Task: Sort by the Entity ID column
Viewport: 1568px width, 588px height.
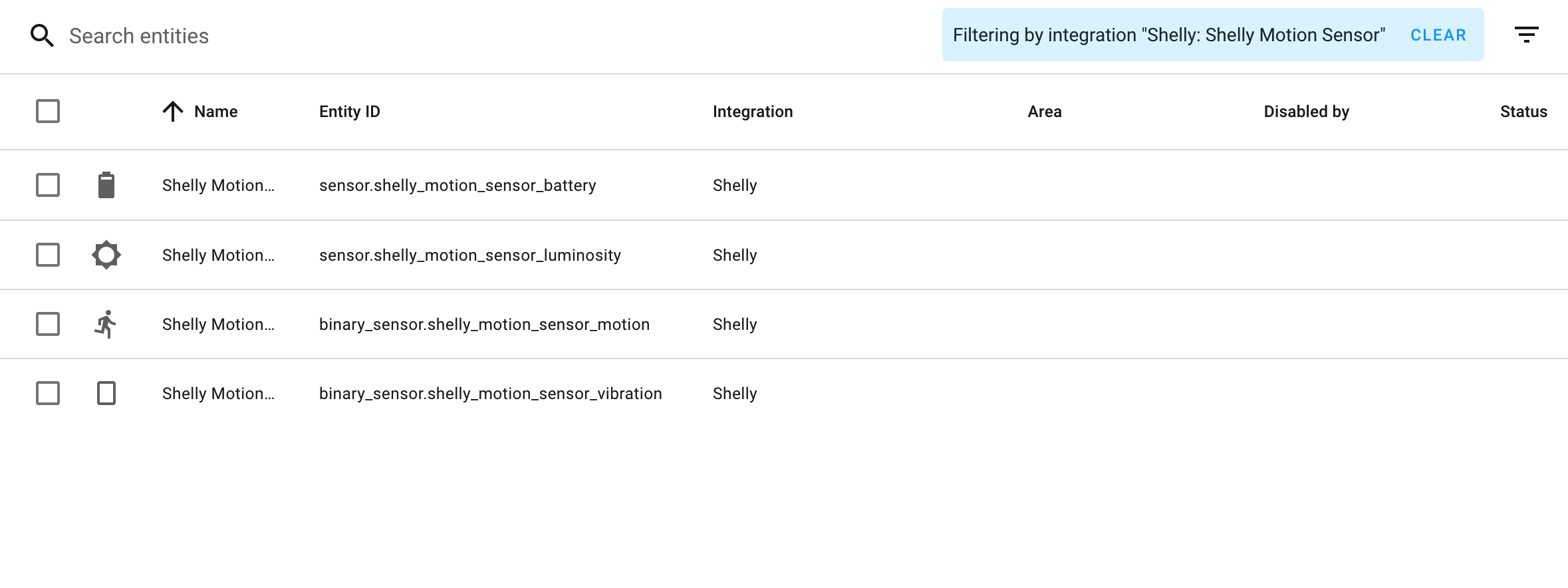Action: tap(348, 111)
